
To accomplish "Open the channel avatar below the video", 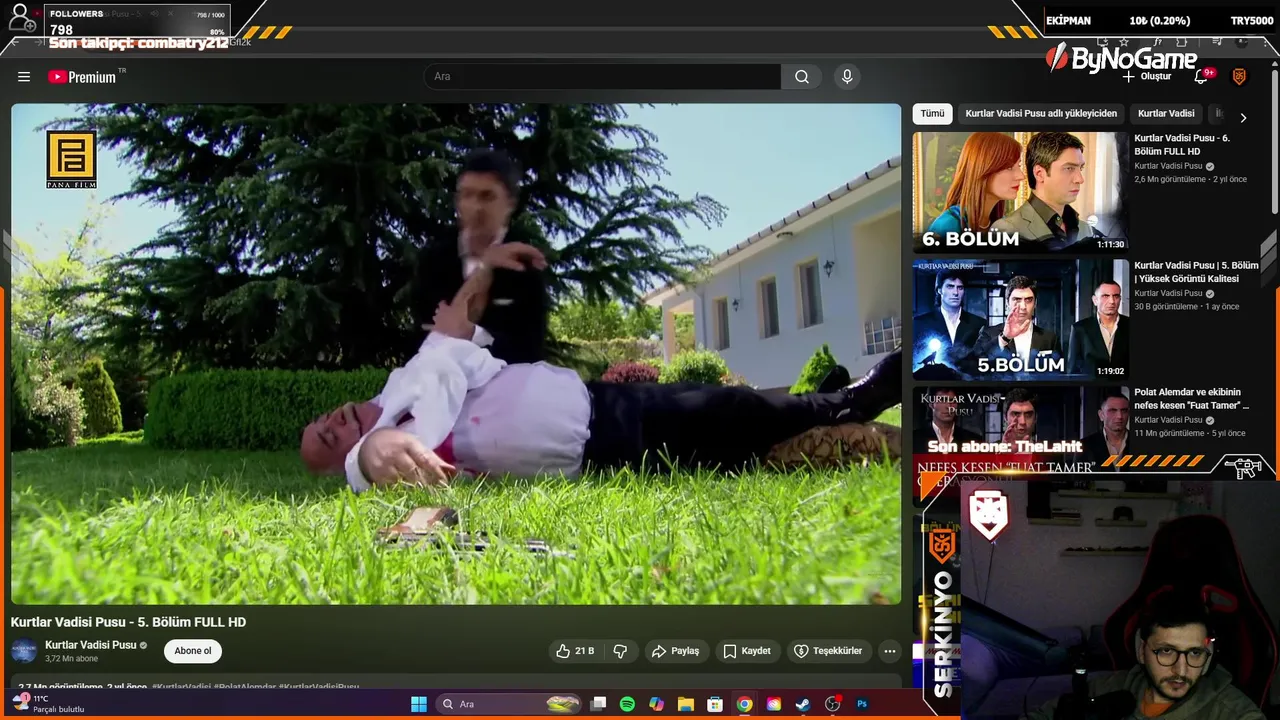I will click(24, 651).
